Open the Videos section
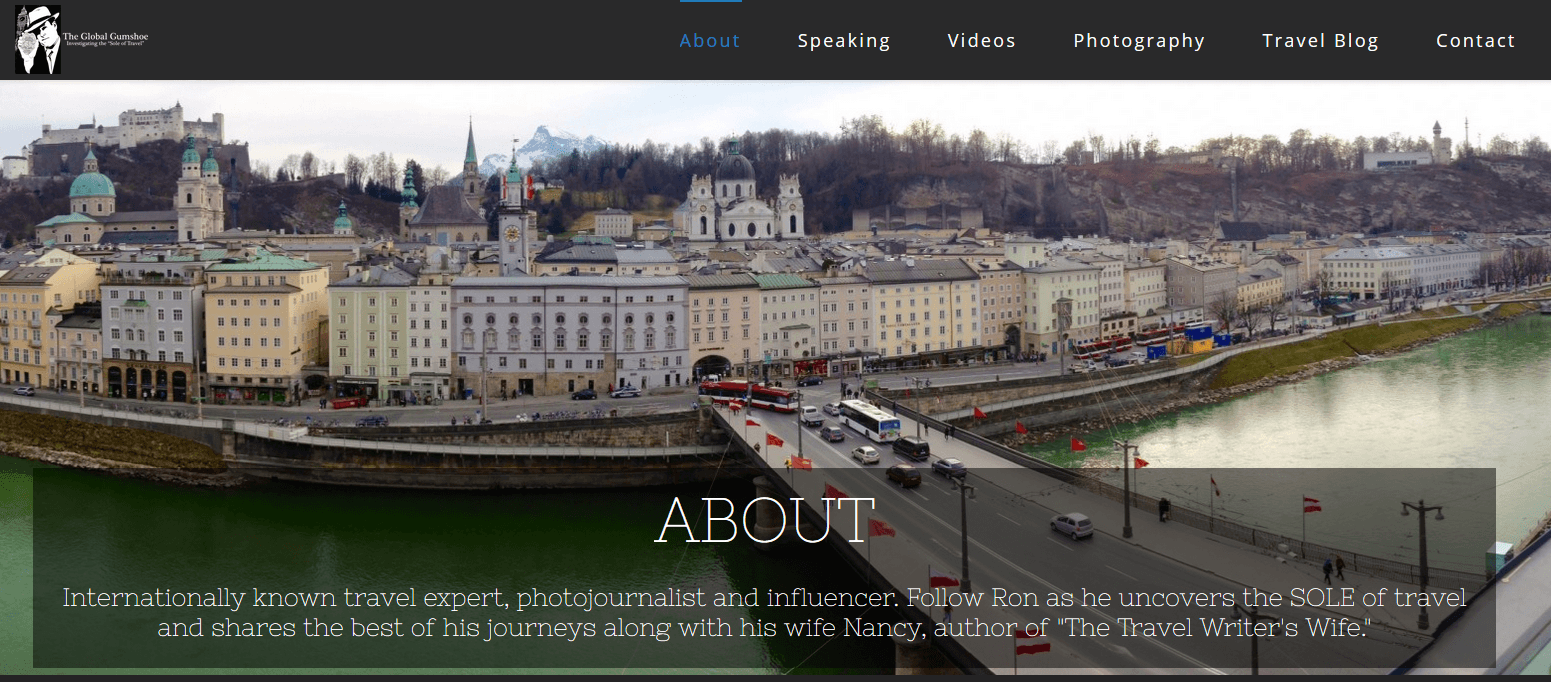Screen dimensions: 1551x682 (x=982, y=41)
